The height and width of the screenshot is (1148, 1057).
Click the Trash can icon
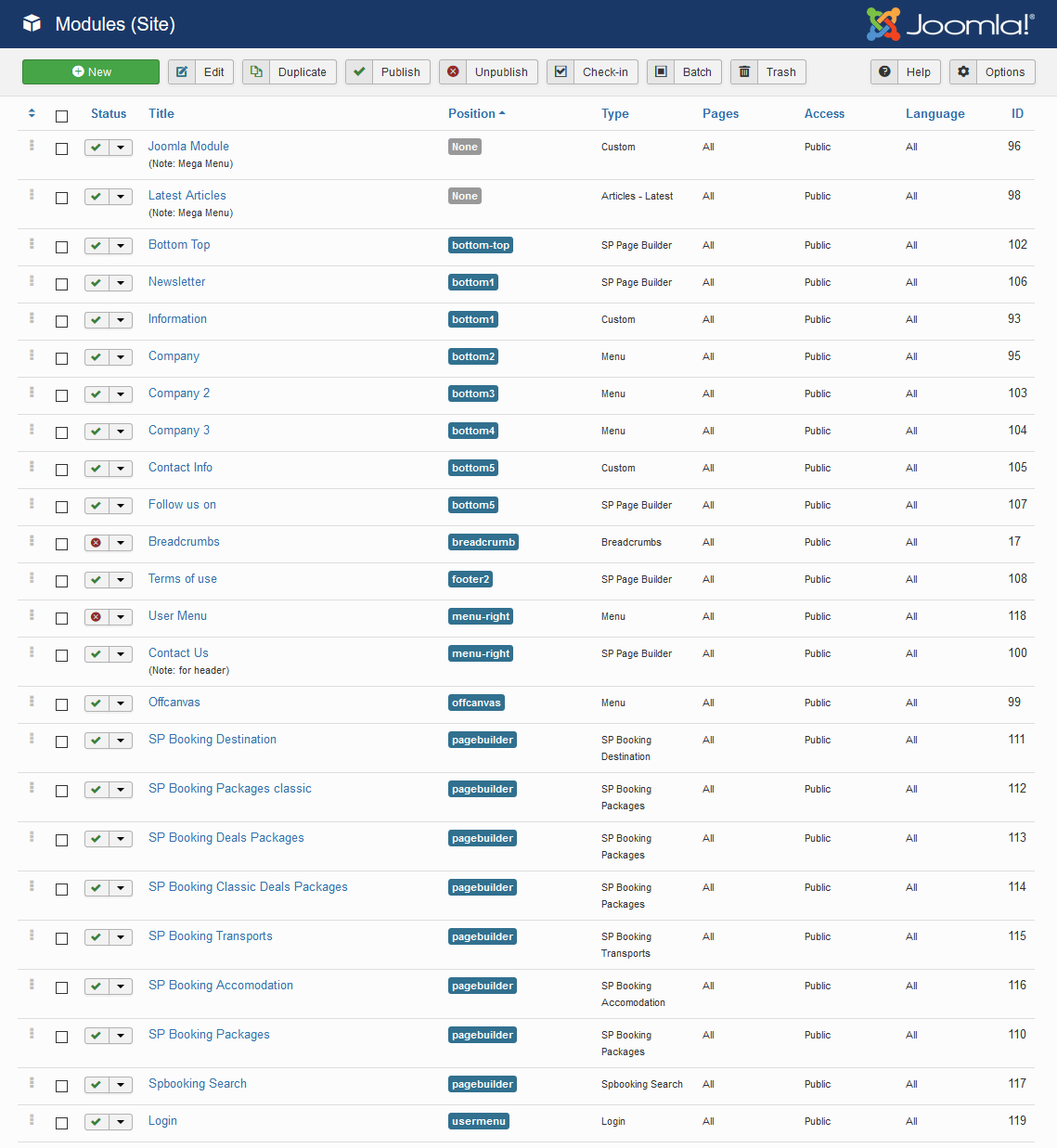(744, 72)
